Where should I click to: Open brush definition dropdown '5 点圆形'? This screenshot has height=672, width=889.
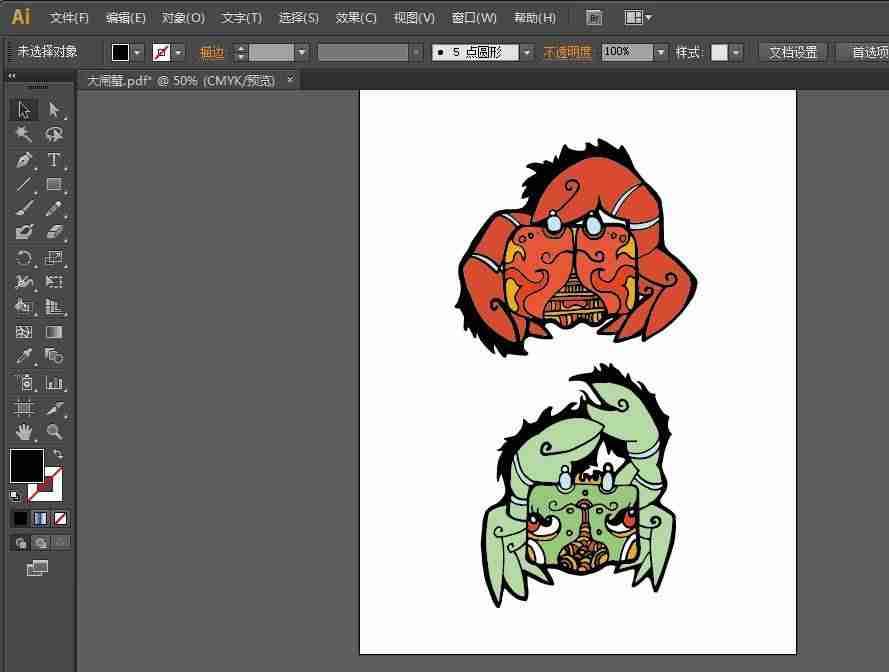point(527,53)
